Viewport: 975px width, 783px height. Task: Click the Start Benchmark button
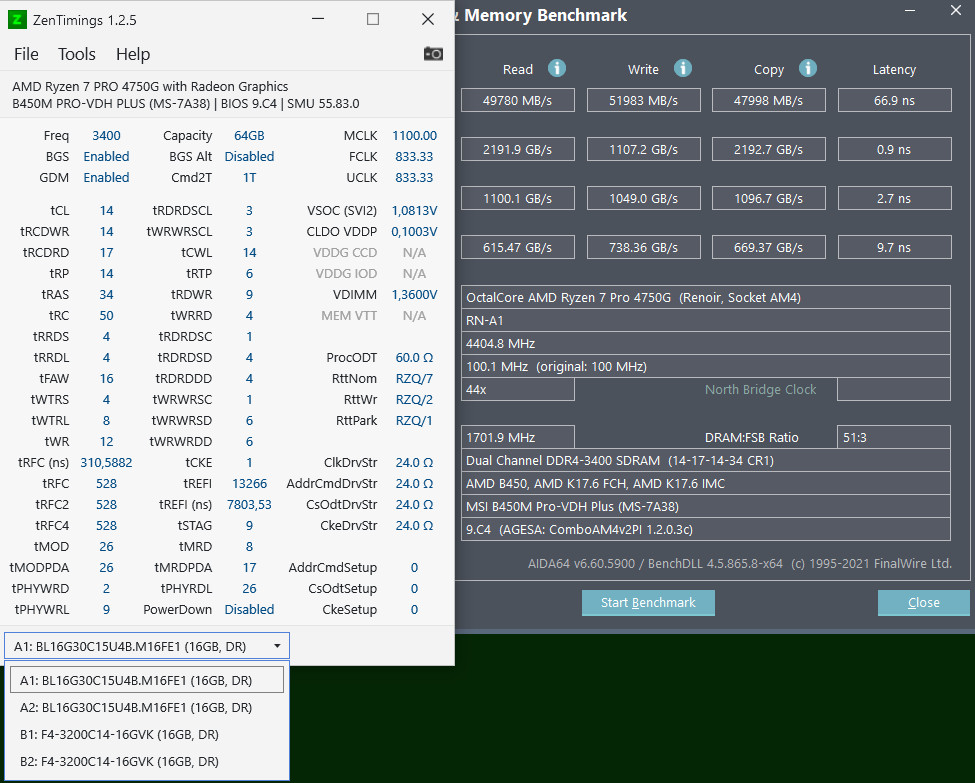tap(648, 603)
